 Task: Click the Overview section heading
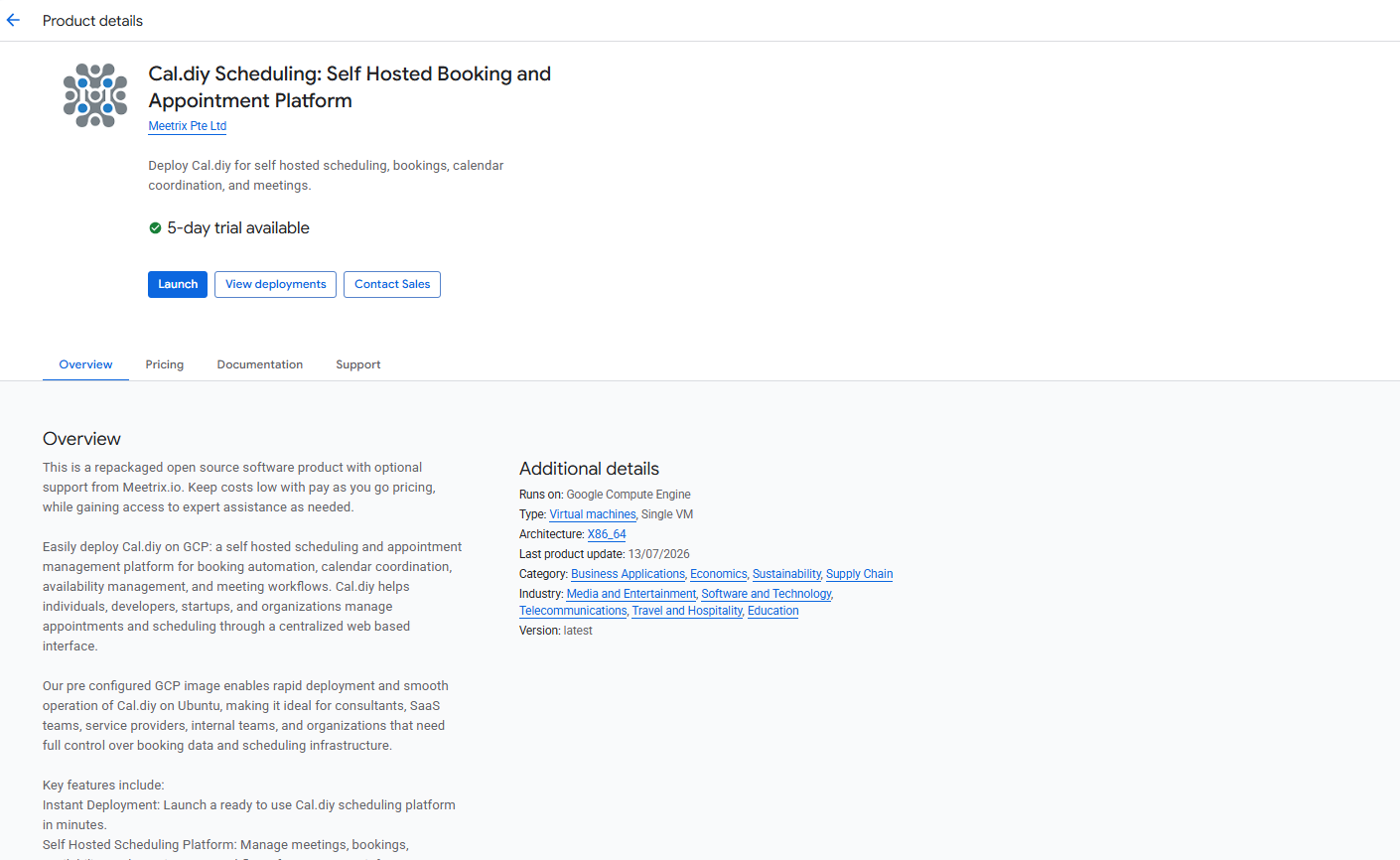tap(81, 439)
